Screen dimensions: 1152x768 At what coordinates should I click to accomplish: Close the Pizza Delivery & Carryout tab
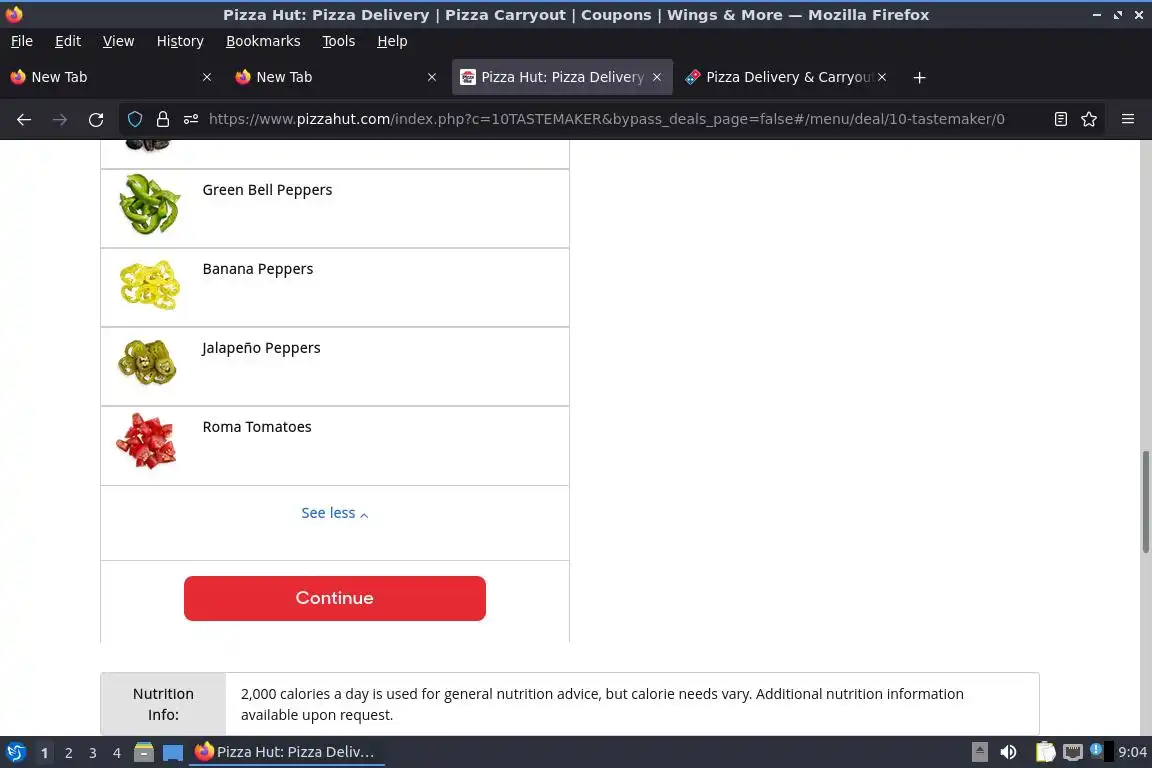click(x=882, y=77)
